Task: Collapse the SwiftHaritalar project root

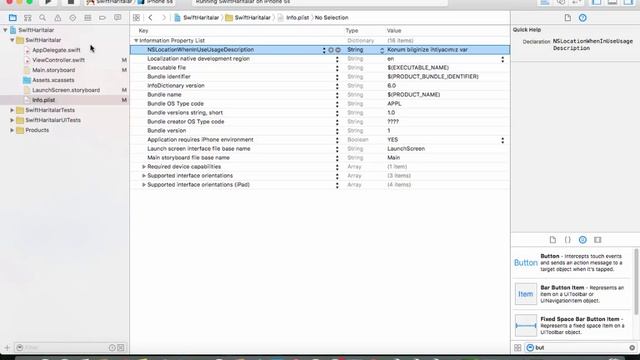Action: click(5, 30)
